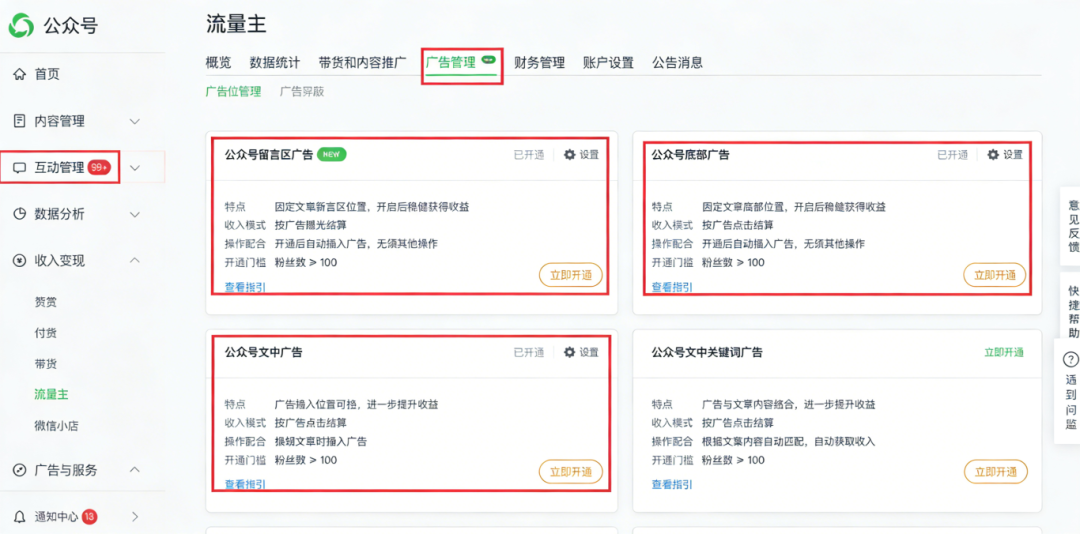Click the 公众号底部广告 card title
This screenshot has width=1080, height=534.
[690, 155]
